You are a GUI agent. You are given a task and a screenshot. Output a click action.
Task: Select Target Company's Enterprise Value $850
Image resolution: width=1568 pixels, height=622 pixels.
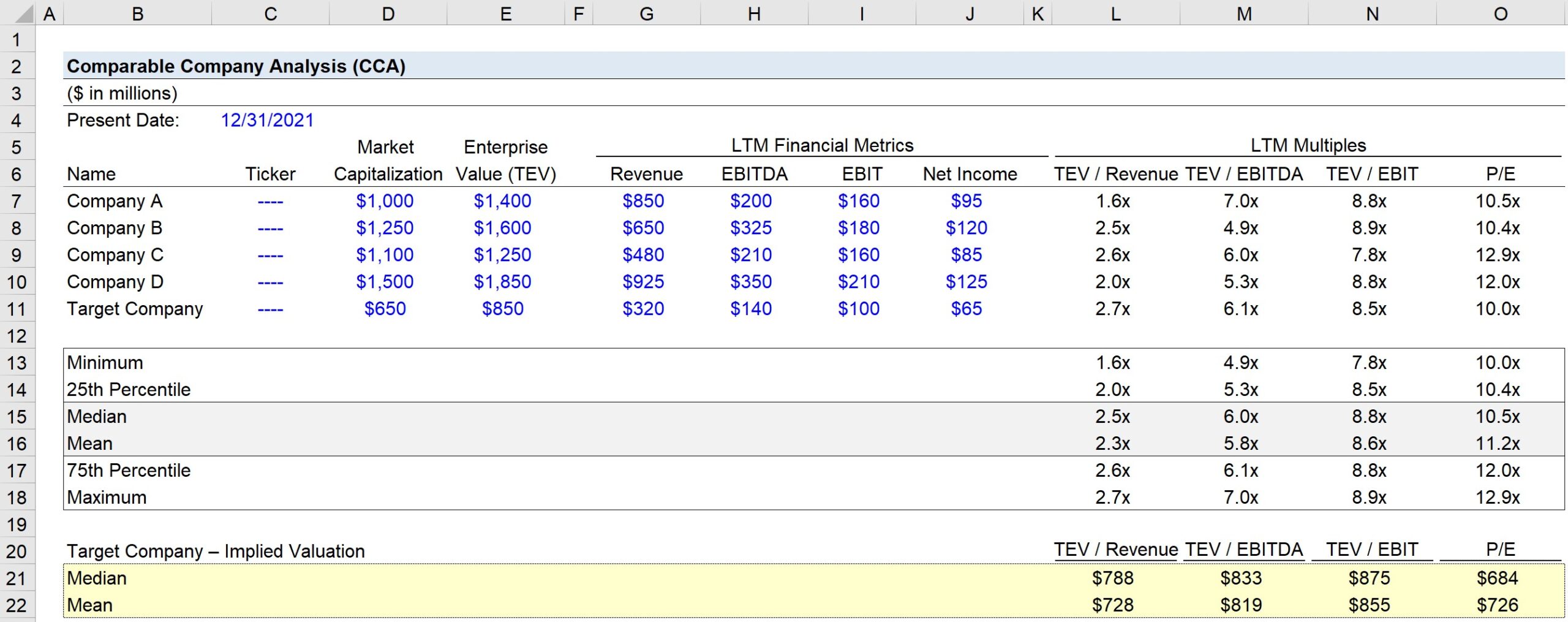coord(503,309)
